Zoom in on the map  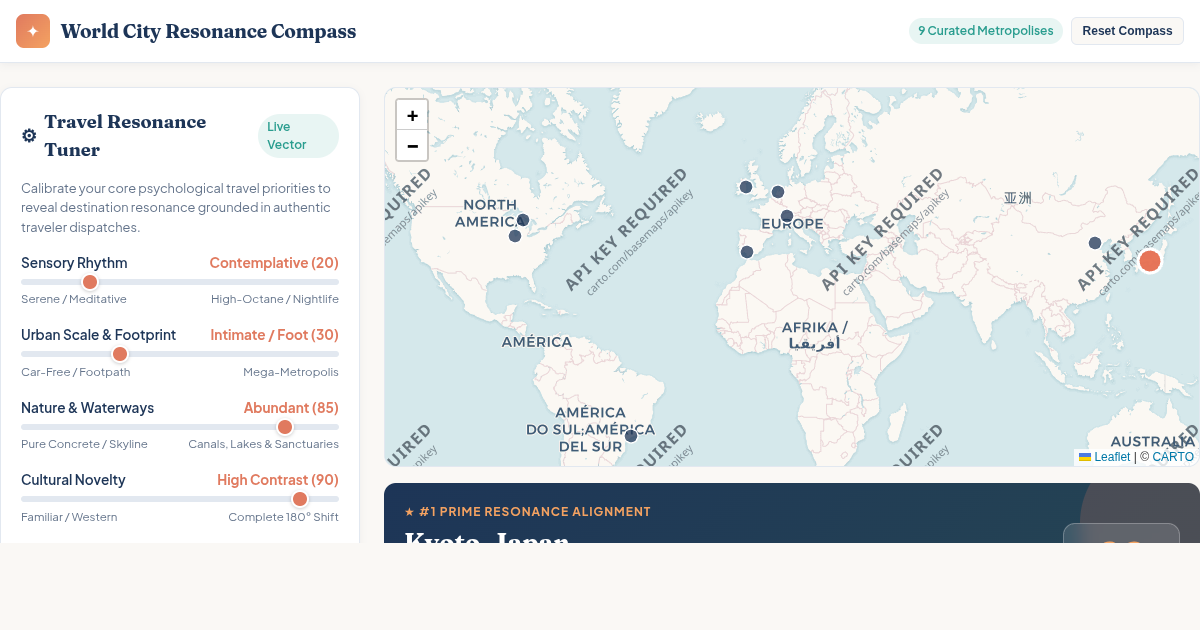pyautogui.click(x=412, y=115)
